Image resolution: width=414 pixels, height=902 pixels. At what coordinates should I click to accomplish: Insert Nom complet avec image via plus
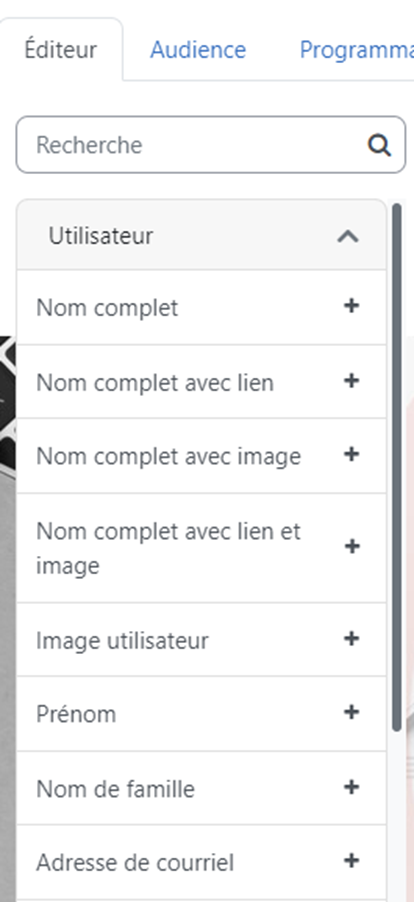point(351,454)
